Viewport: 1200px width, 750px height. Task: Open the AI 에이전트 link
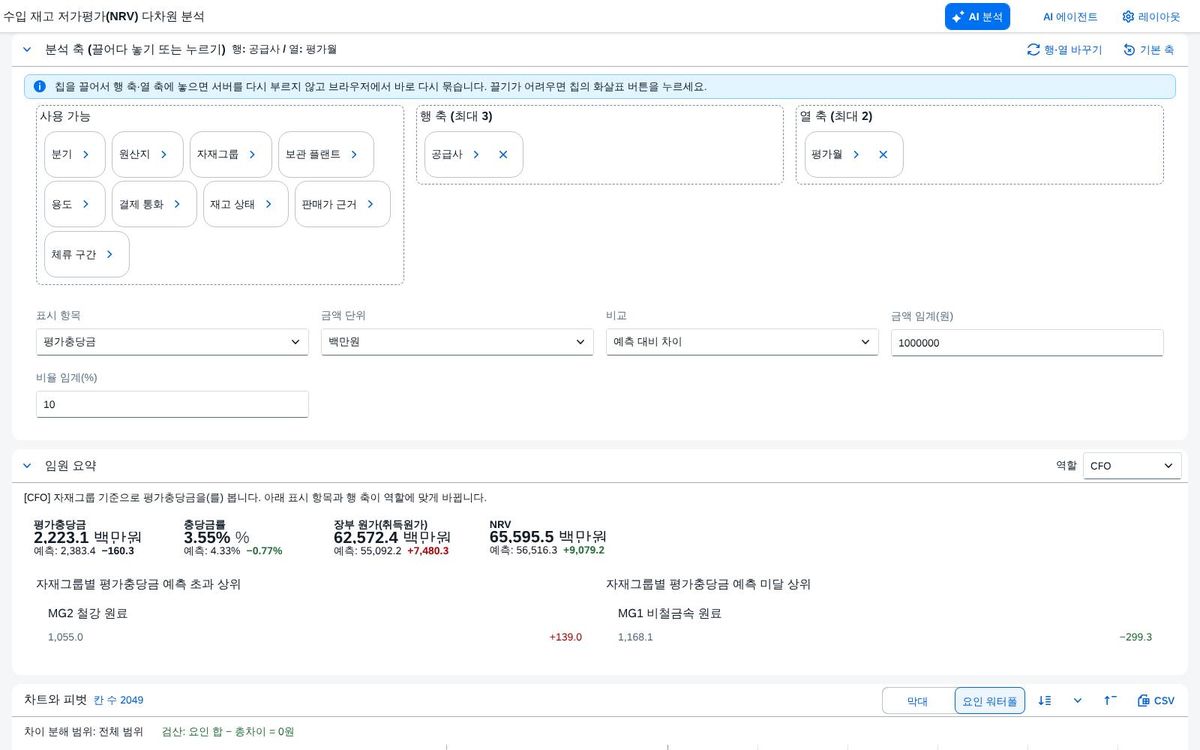pyautogui.click(x=1070, y=17)
